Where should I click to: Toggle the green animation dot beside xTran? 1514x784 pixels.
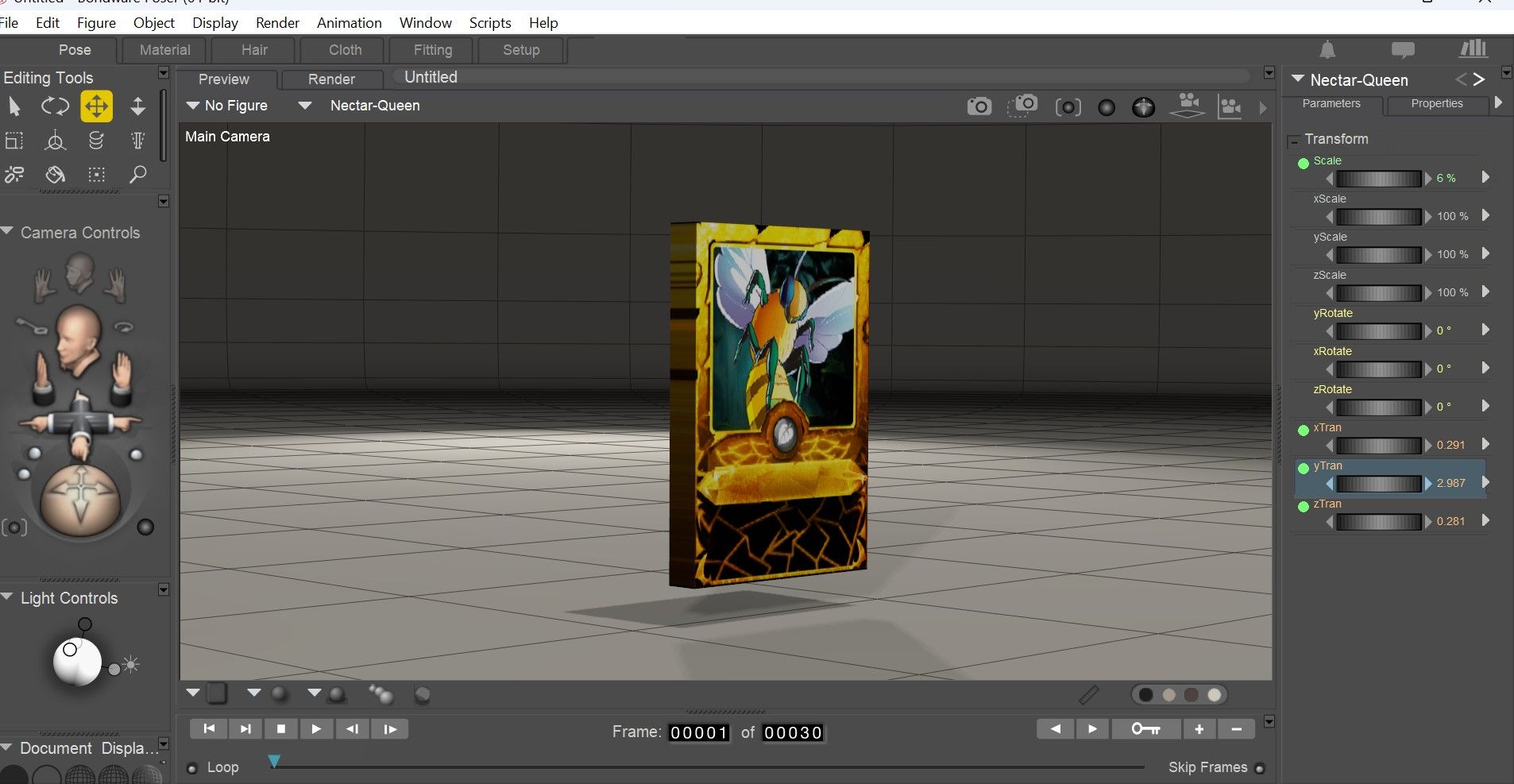[1304, 431]
